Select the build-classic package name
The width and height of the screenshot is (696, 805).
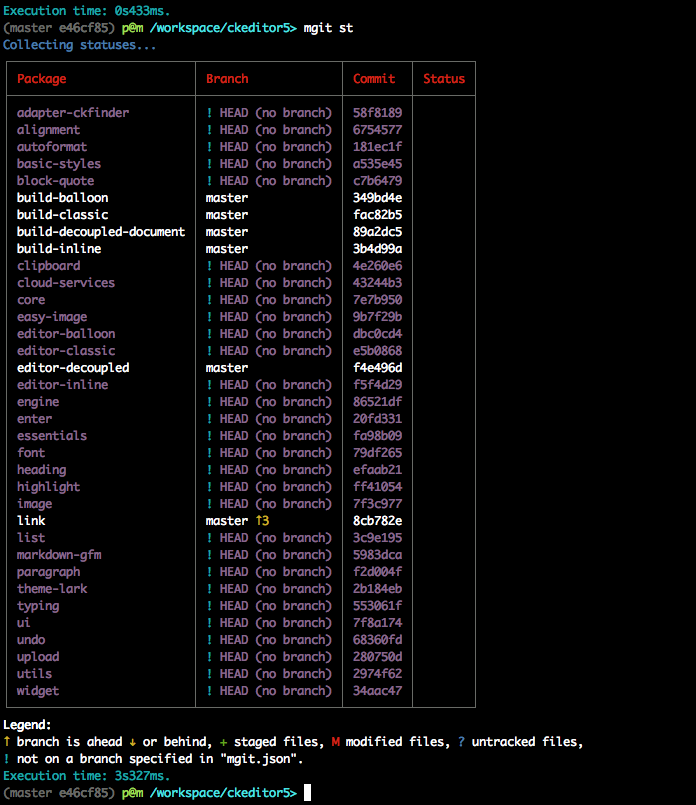coord(63,215)
